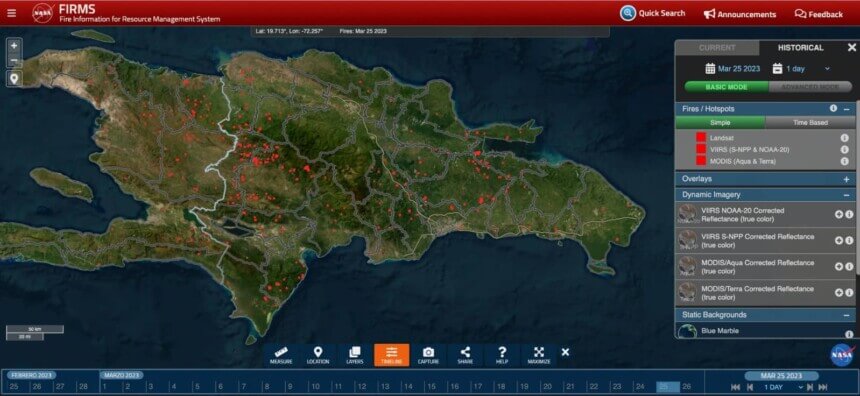Select day 20 on the timeline
The height and width of the screenshot is (396, 860).
coord(547,387)
